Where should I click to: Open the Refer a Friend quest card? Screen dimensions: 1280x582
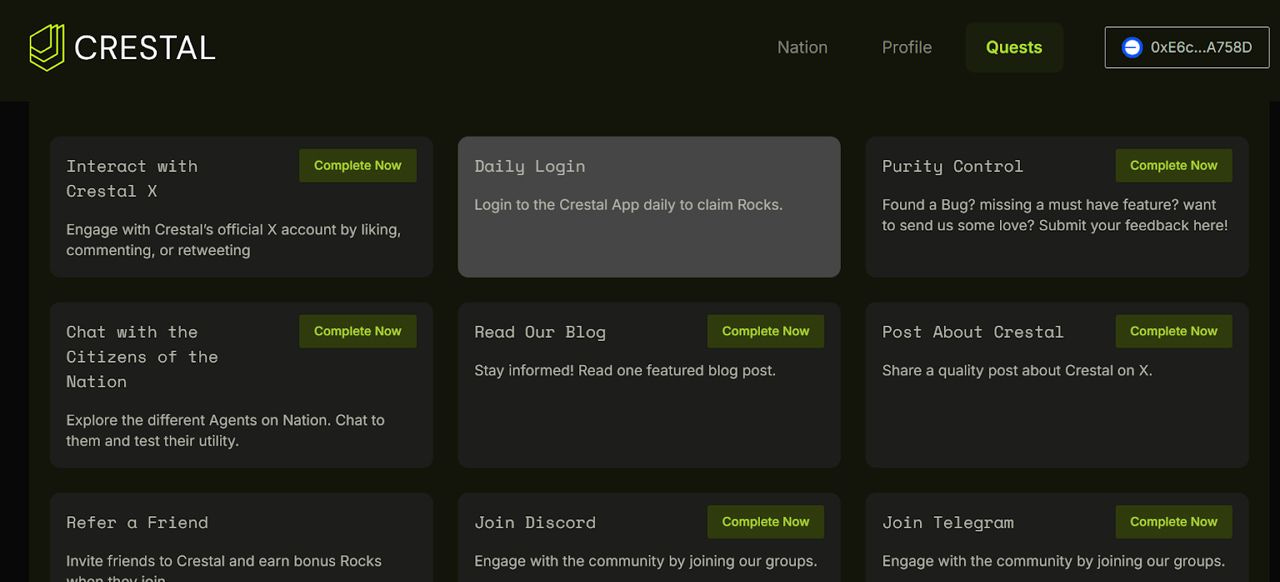[x=241, y=537]
